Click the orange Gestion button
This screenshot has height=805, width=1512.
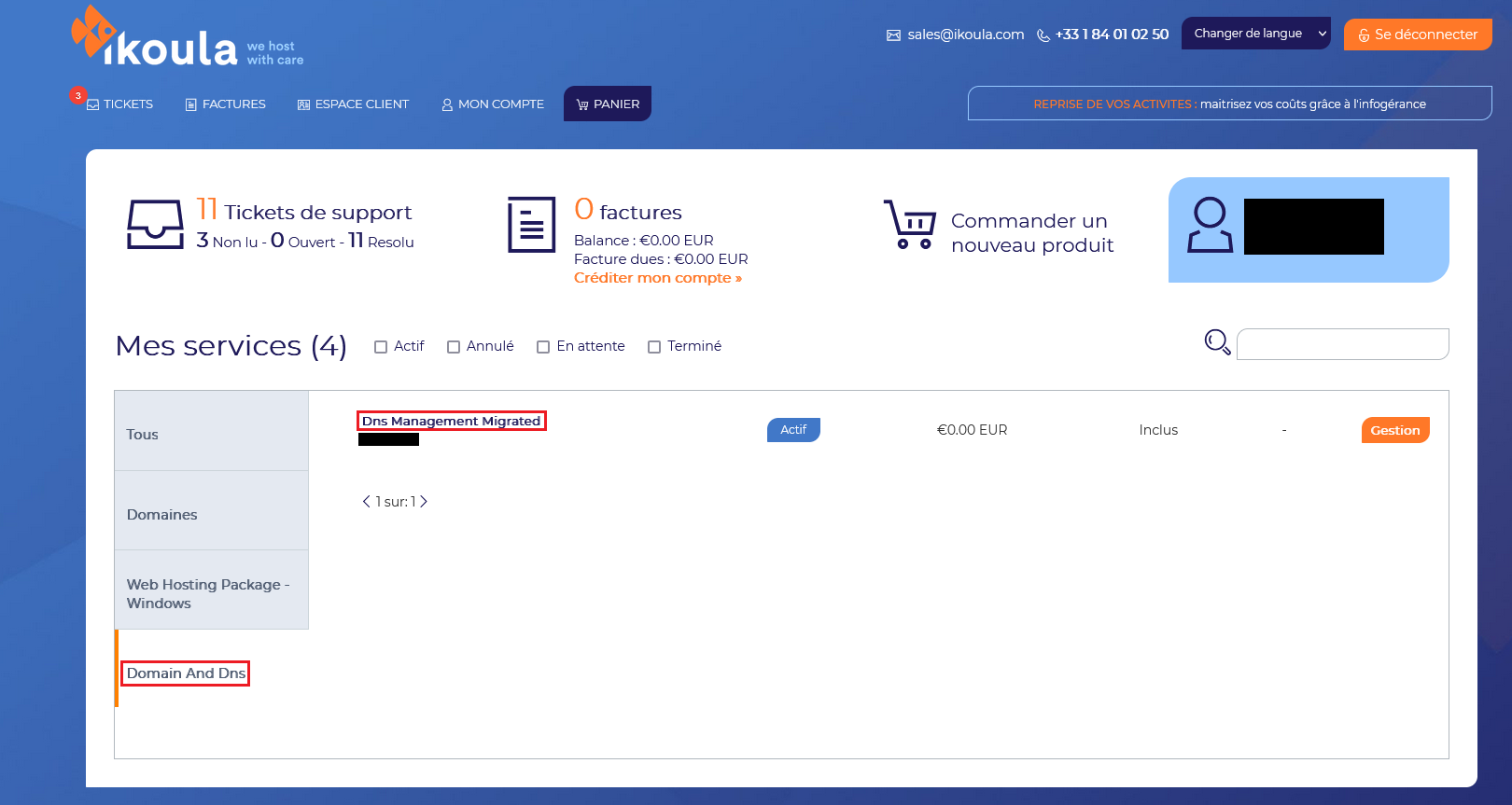point(1395,430)
